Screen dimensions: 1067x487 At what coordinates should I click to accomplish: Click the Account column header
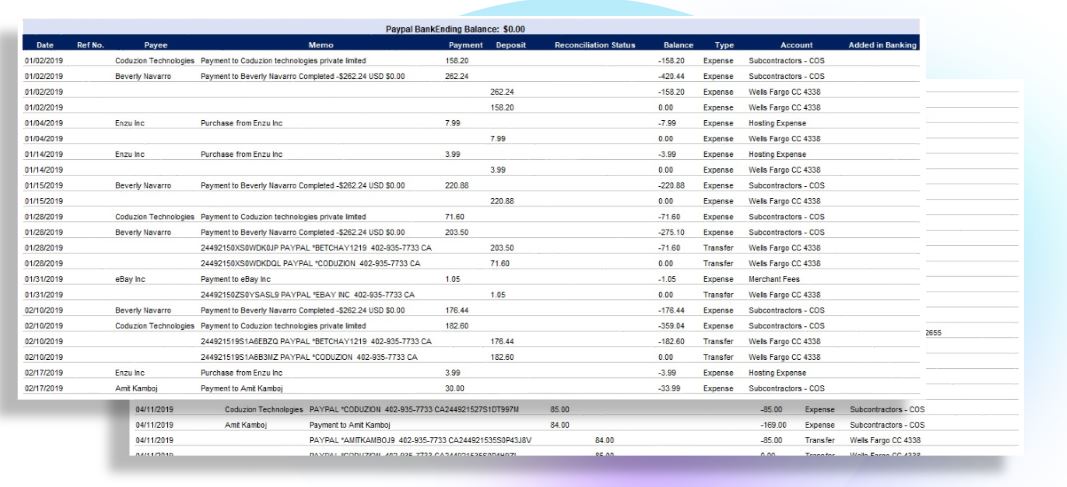pyautogui.click(x=796, y=45)
